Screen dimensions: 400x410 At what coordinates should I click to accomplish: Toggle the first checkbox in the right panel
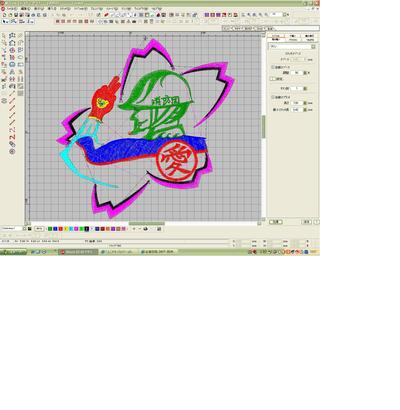(x=273, y=67)
